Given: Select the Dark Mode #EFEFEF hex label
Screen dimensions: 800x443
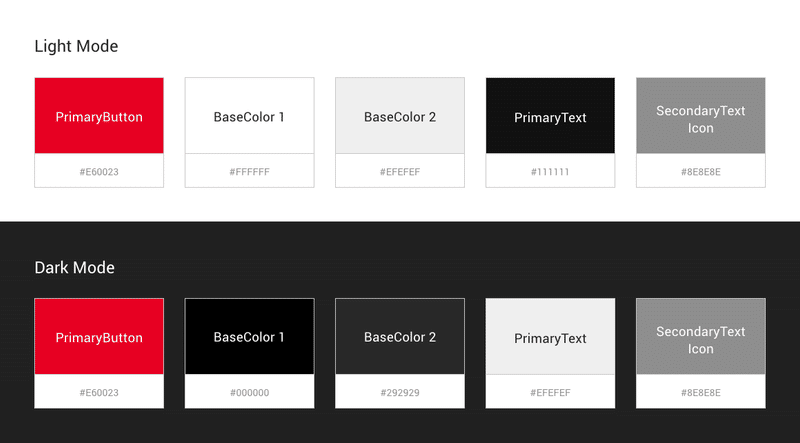Looking at the screenshot, I should (x=550, y=393).
